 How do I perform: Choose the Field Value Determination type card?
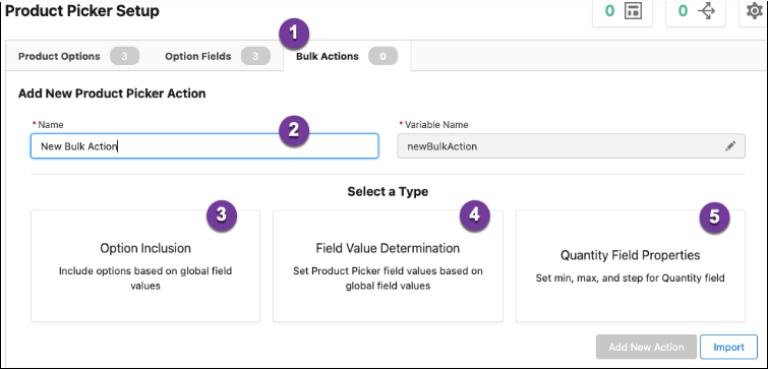[x=388, y=266]
